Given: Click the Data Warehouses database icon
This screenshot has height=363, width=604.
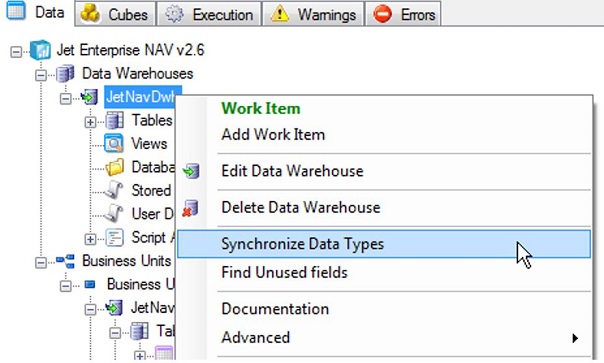Looking at the screenshot, I should (65, 74).
